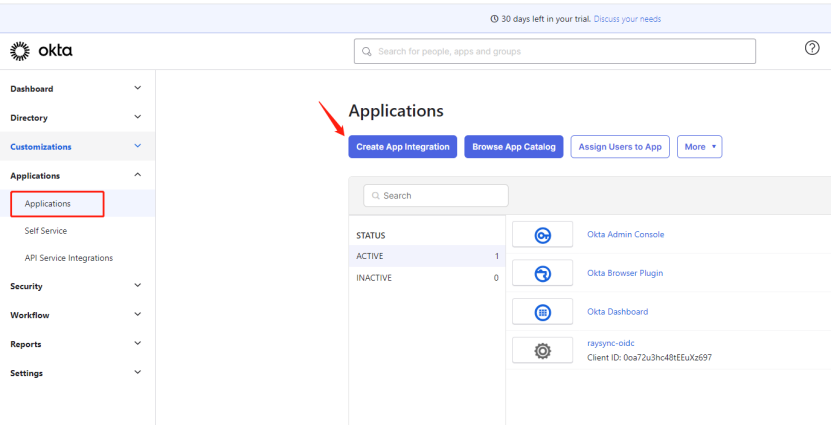Open the help question mark icon
The height and width of the screenshot is (425, 831).
tap(812, 50)
